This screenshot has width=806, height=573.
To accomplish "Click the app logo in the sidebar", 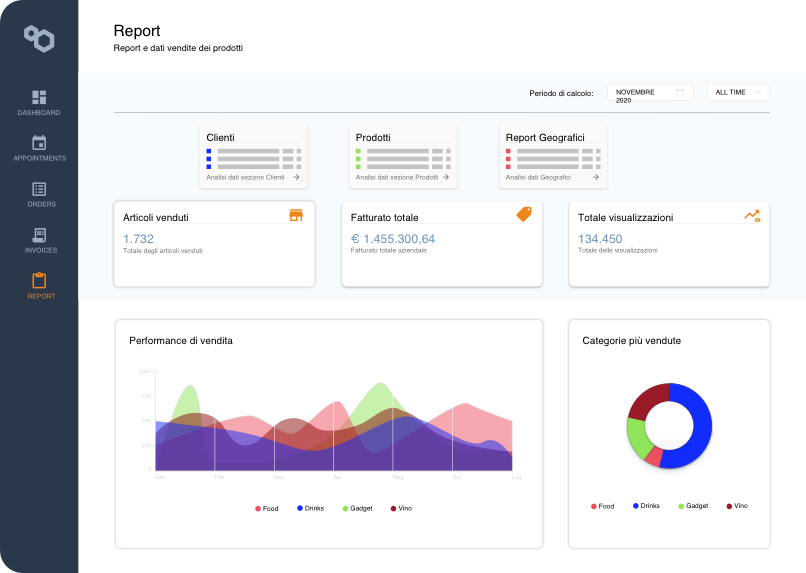I will [x=39, y=39].
